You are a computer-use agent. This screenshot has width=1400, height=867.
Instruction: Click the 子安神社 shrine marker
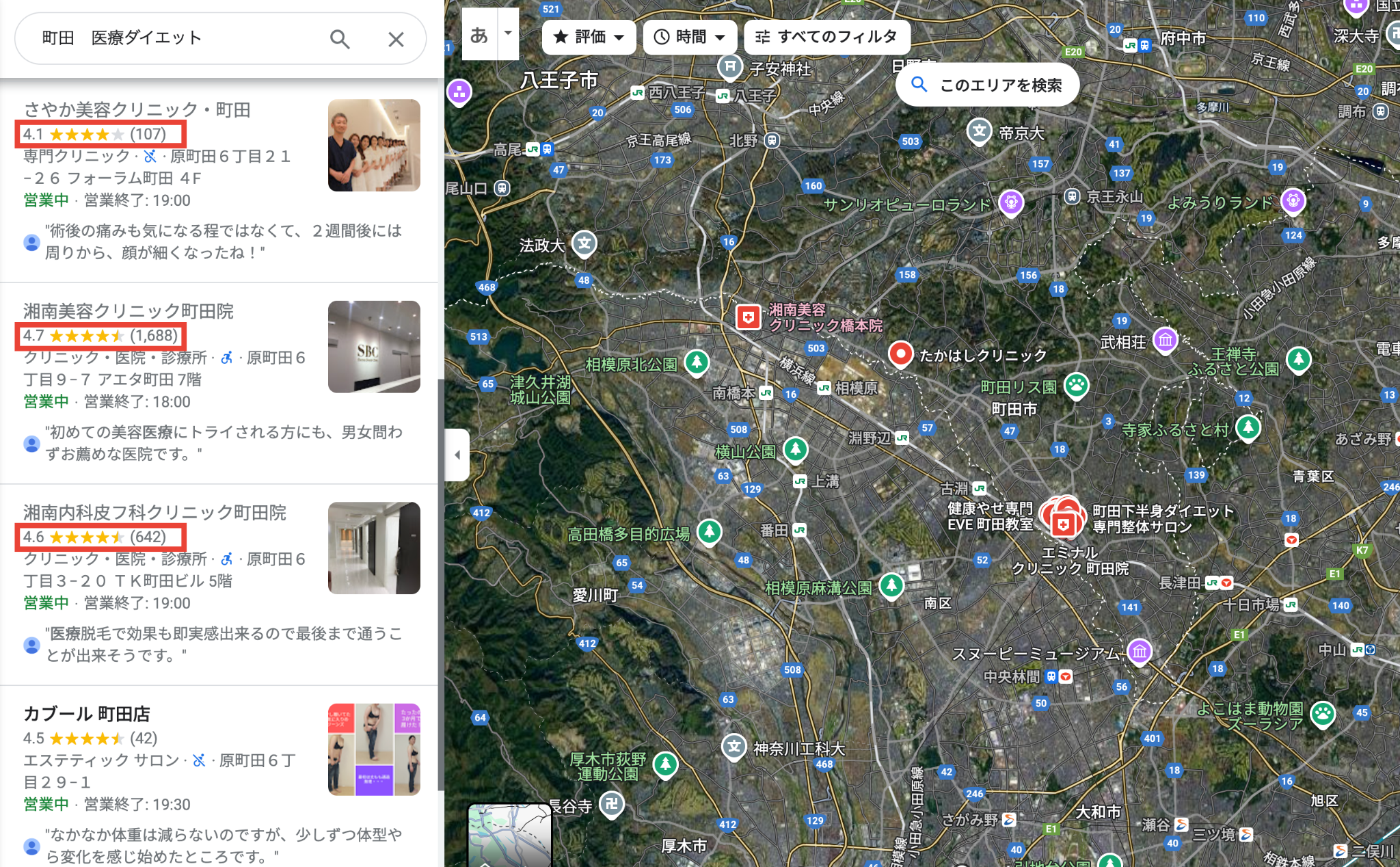[730, 67]
